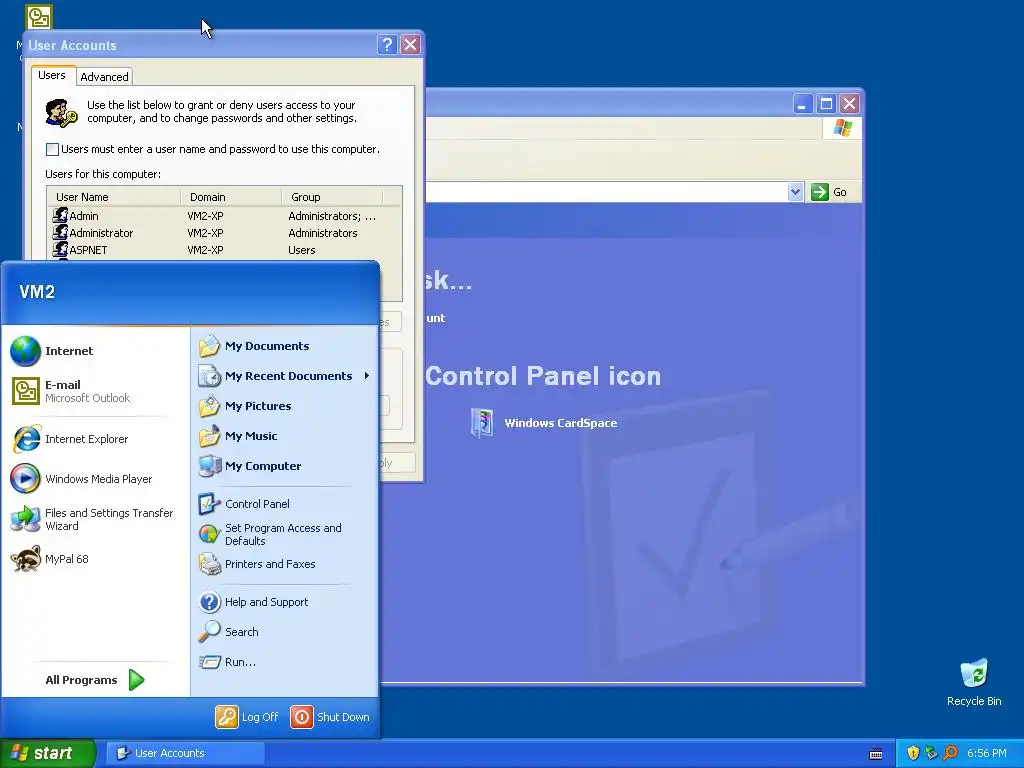Click the magnifier tray icon
The height and width of the screenshot is (768, 1024).
point(950,753)
